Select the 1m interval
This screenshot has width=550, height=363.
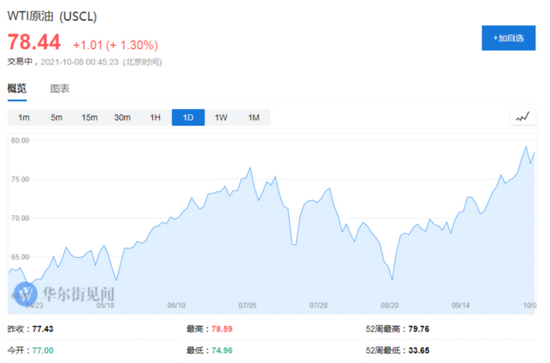pyautogui.click(x=24, y=117)
